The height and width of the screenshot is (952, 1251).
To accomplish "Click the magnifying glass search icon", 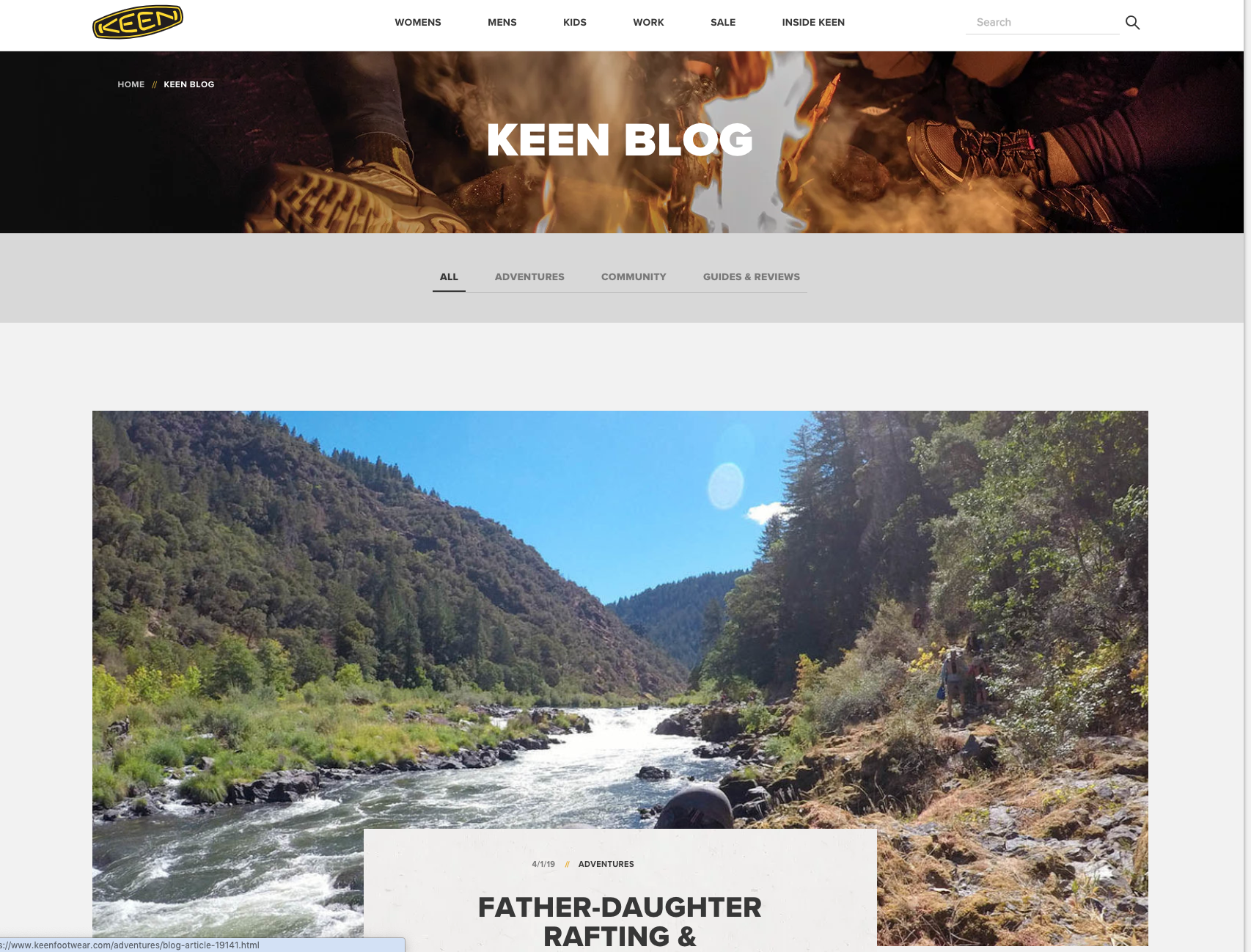I will (1132, 23).
